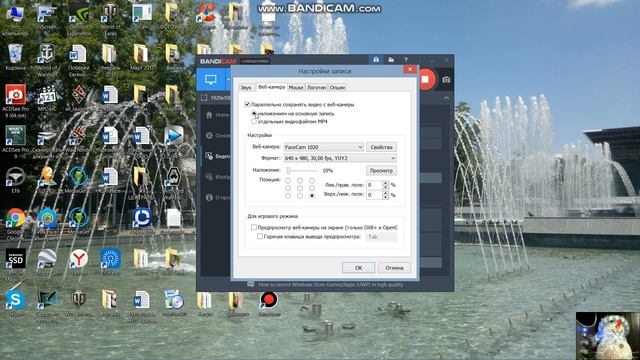This screenshot has height=360, width=640.
Task: Select separate MP4 video file radio button
Action: [x=254, y=122]
